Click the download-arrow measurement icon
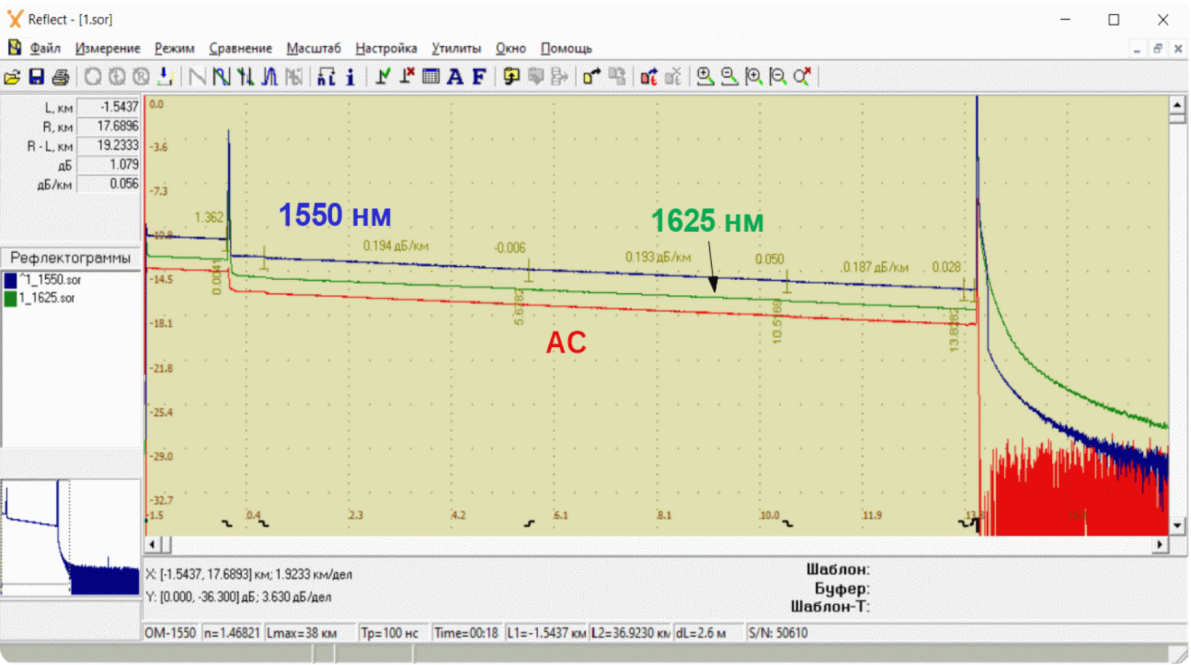 [x=165, y=77]
